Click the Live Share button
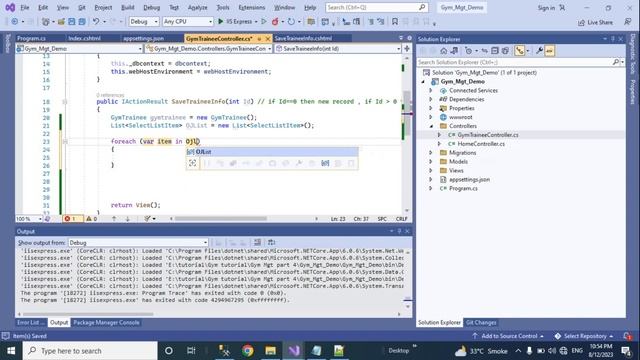Image resolution: width=640 pixels, height=360 pixels. 595,22
